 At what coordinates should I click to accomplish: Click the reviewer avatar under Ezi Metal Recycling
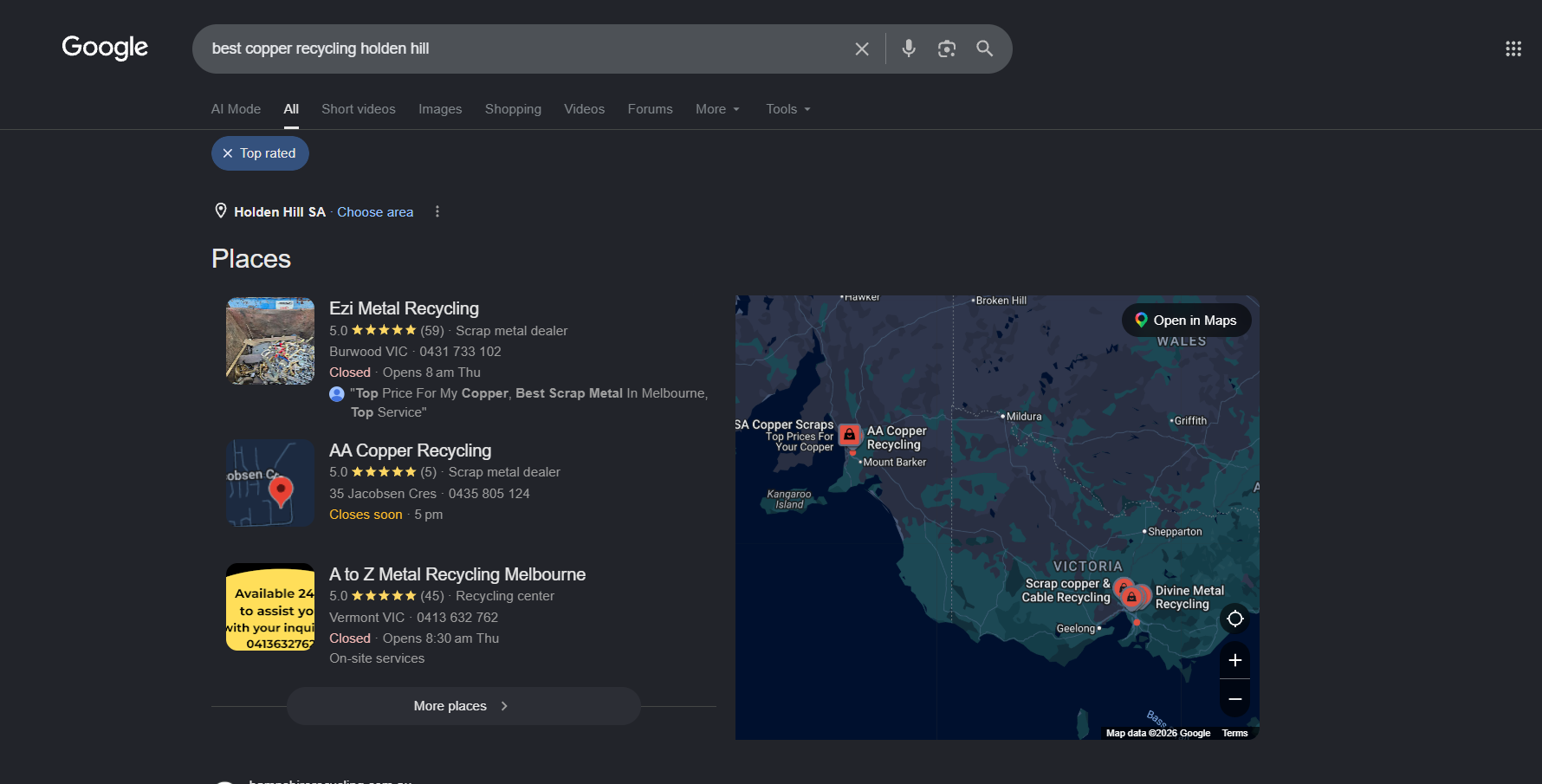(337, 394)
